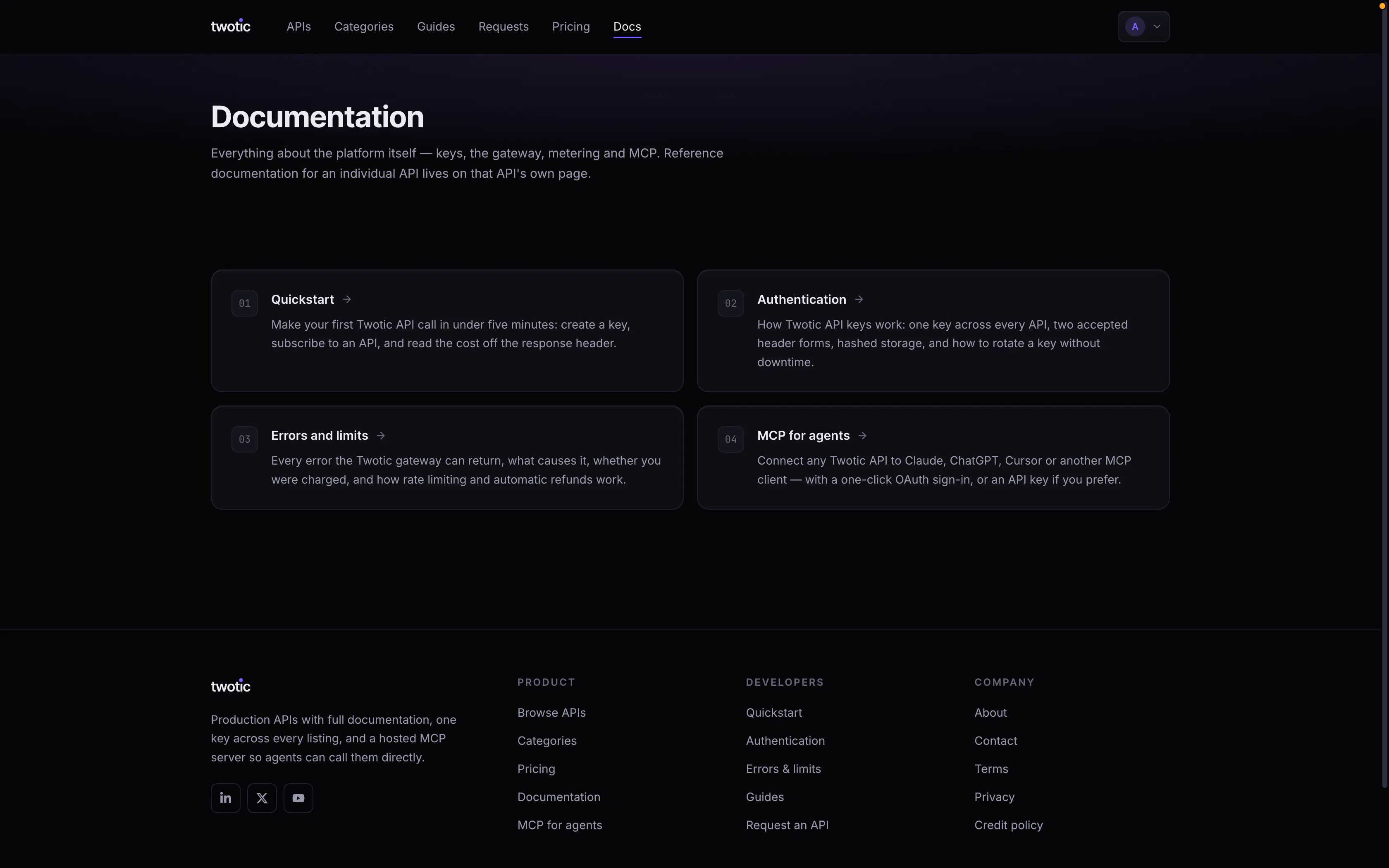Click the page vertical scrollbar thumb
This screenshot has height=868, width=1389.
tap(1384, 396)
